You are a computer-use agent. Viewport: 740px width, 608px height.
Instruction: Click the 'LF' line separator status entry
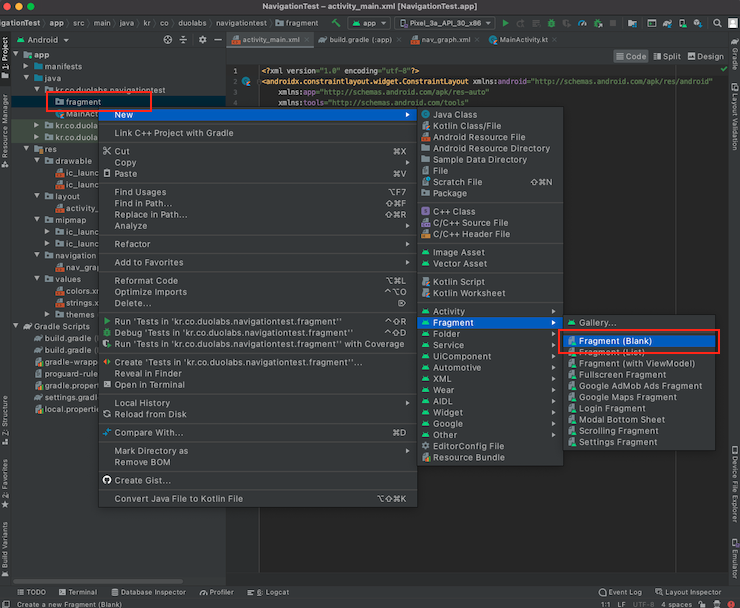(x=621, y=604)
